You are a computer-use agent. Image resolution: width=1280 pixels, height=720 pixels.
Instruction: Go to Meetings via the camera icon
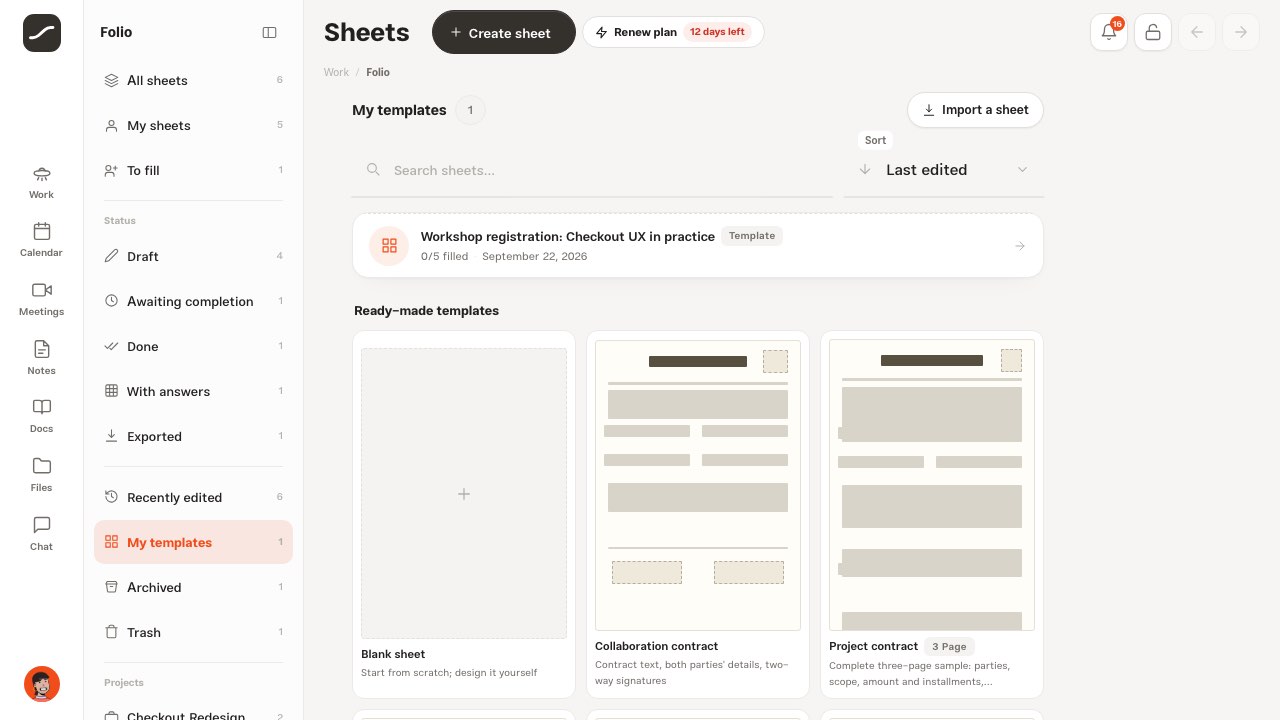(41, 299)
